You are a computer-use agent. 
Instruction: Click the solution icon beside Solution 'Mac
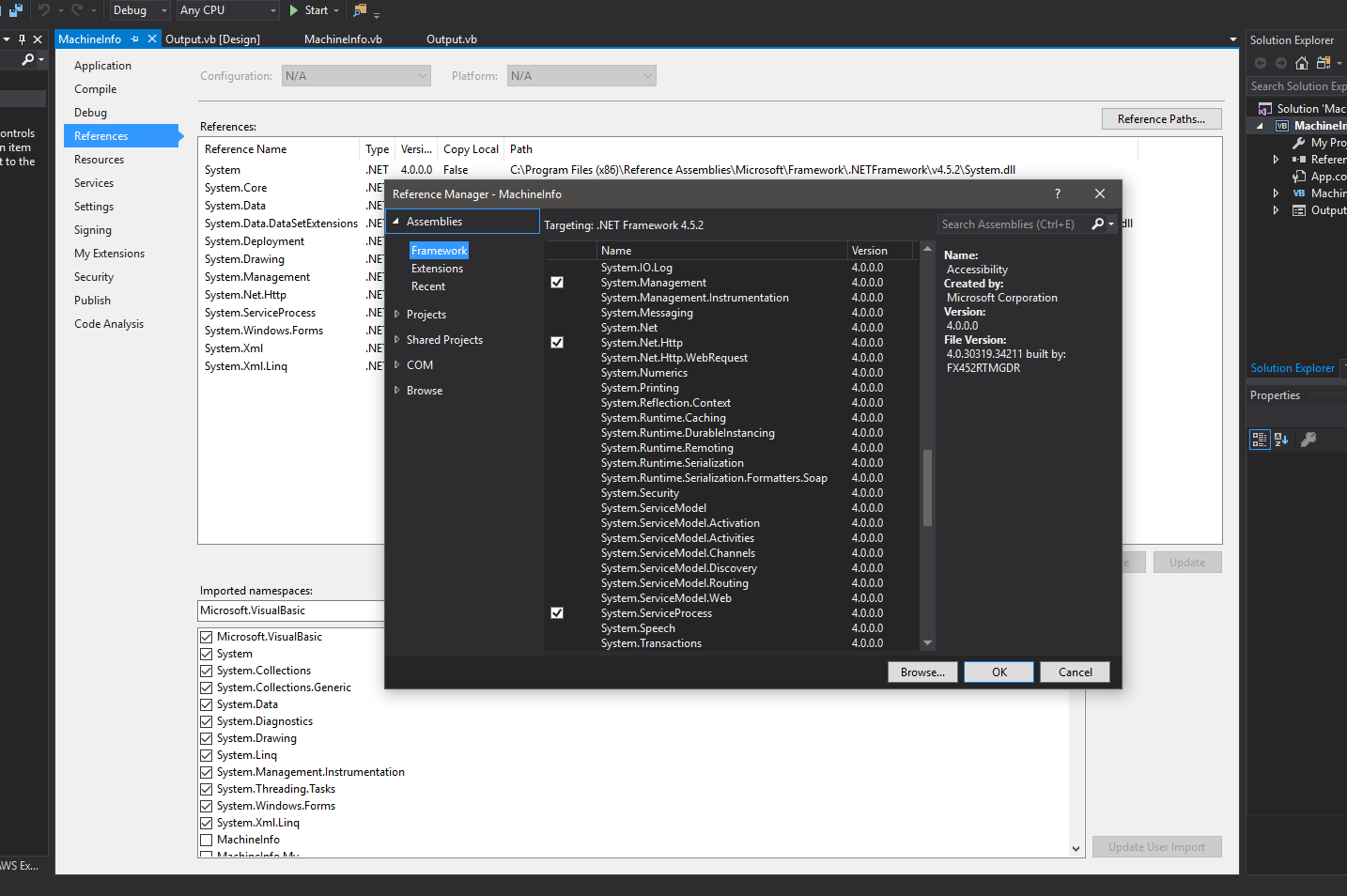pyautogui.click(x=1265, y=109)
